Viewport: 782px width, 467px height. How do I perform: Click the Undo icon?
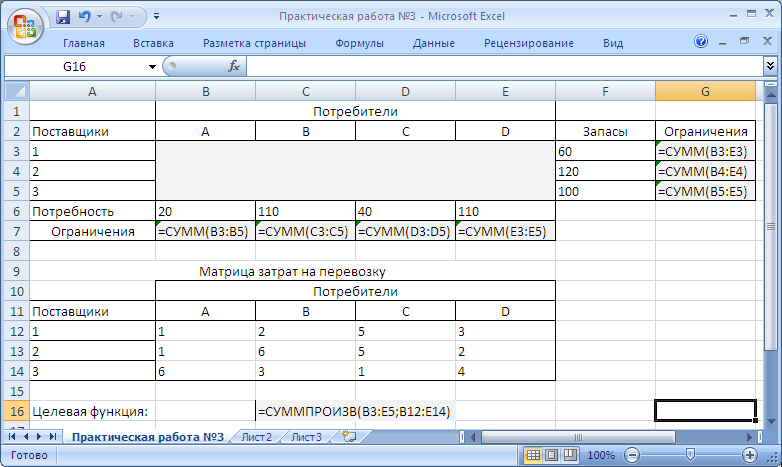84,17
